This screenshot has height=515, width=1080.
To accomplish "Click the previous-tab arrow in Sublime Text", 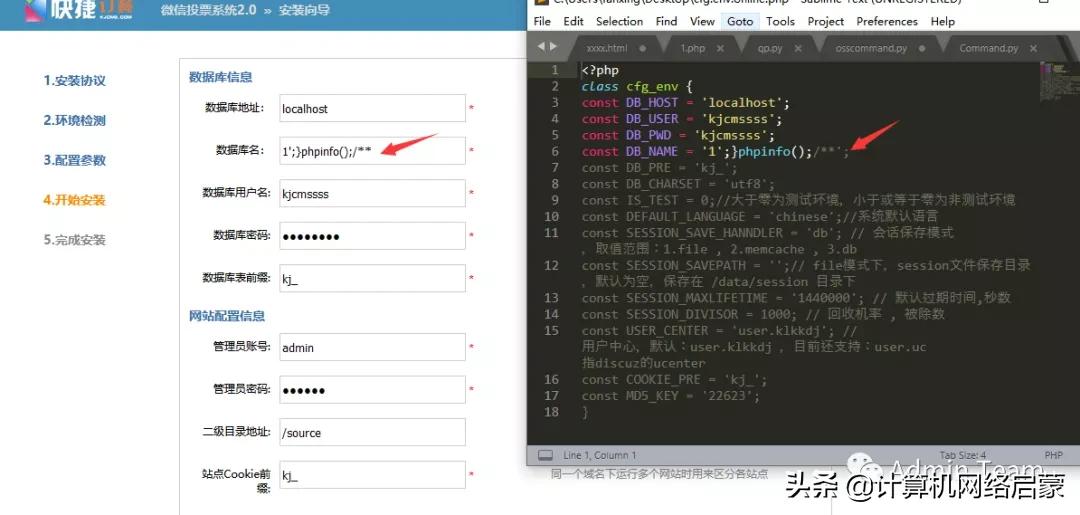I will point(541,46).
